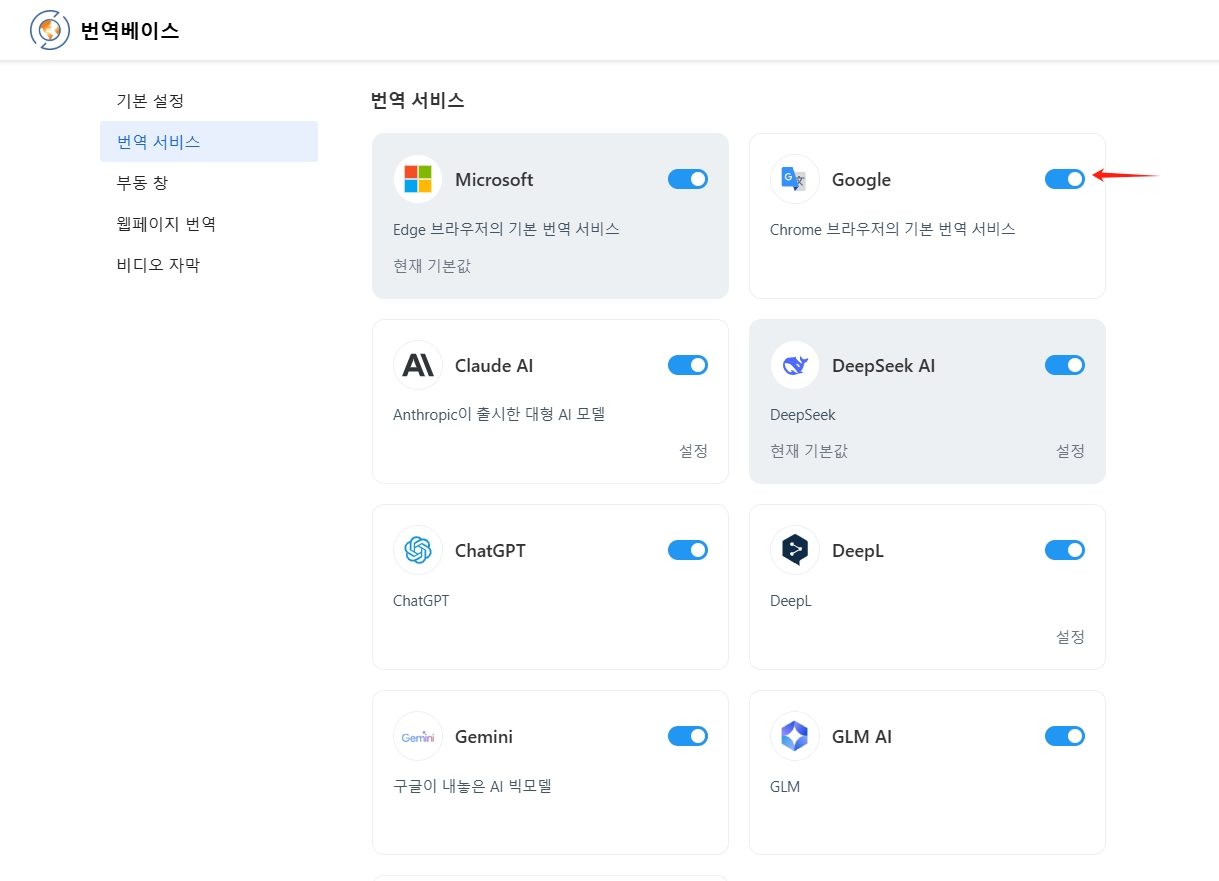
Task: Click the DeepL service title
Action: [x=858, y=551]
